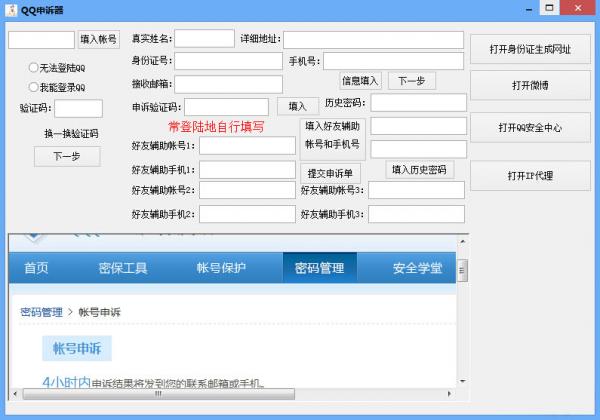Viewport: 600px width, 420px height.
Task: Open the 首页 tab in embedded page
Action: (x=36, y=268)
